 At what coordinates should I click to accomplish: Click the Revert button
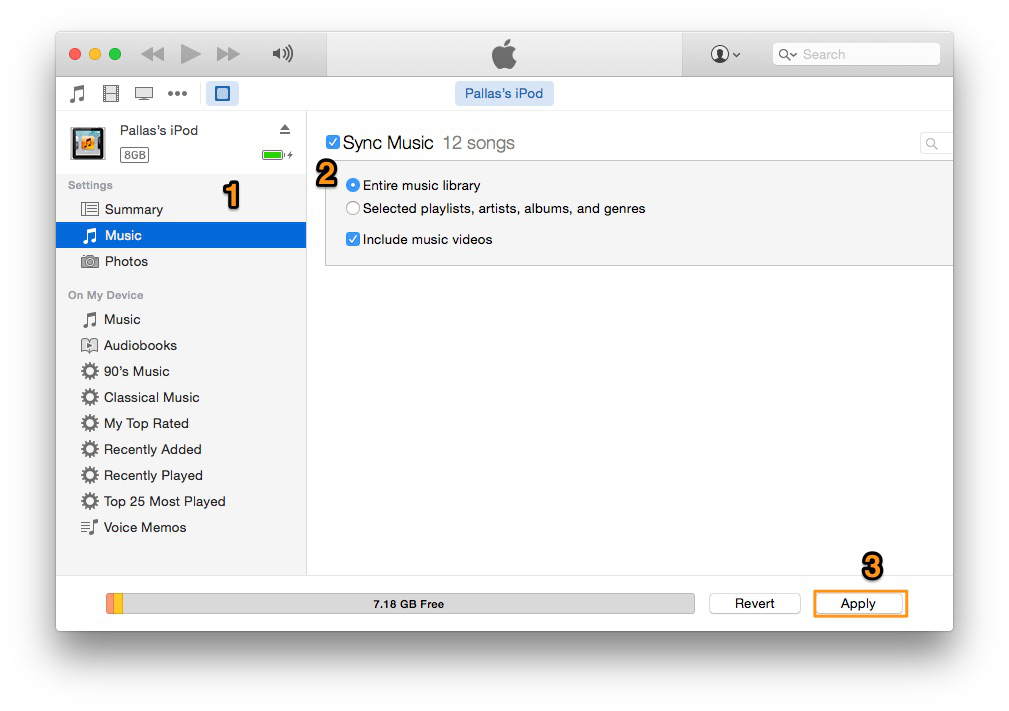click(755, 604)
